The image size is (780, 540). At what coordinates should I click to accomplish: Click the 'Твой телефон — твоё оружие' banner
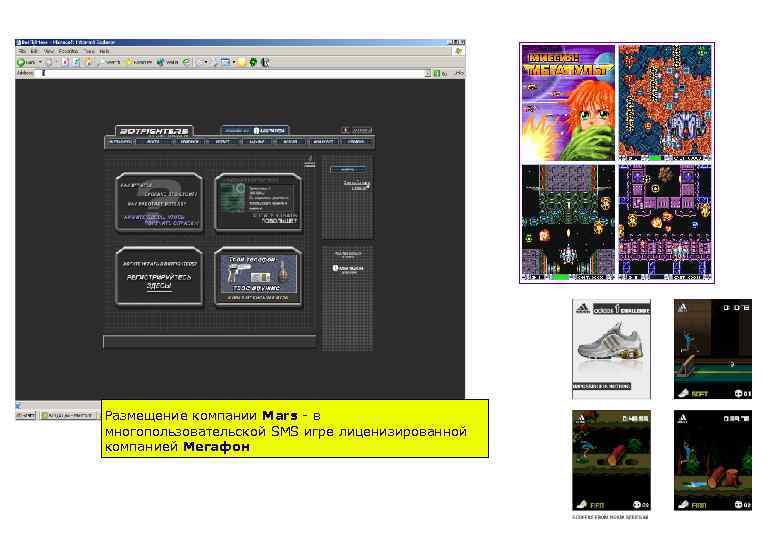click(258, 276)
